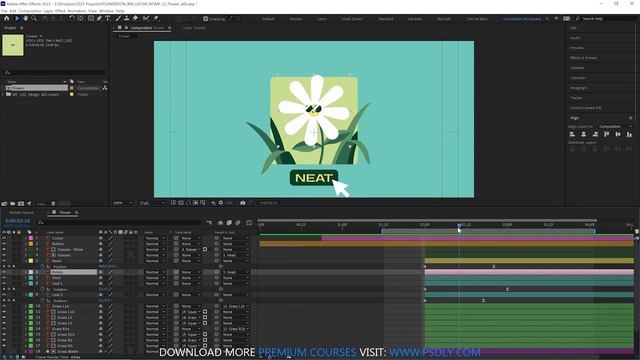
Task: Hide the Cursor layer with its eye
Action: (x=4, y=238)
